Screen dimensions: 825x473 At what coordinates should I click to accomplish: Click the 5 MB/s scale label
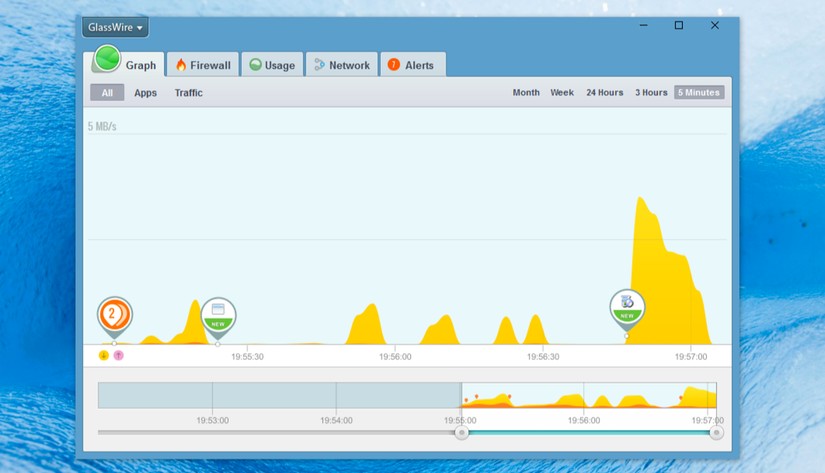(102, 126)
